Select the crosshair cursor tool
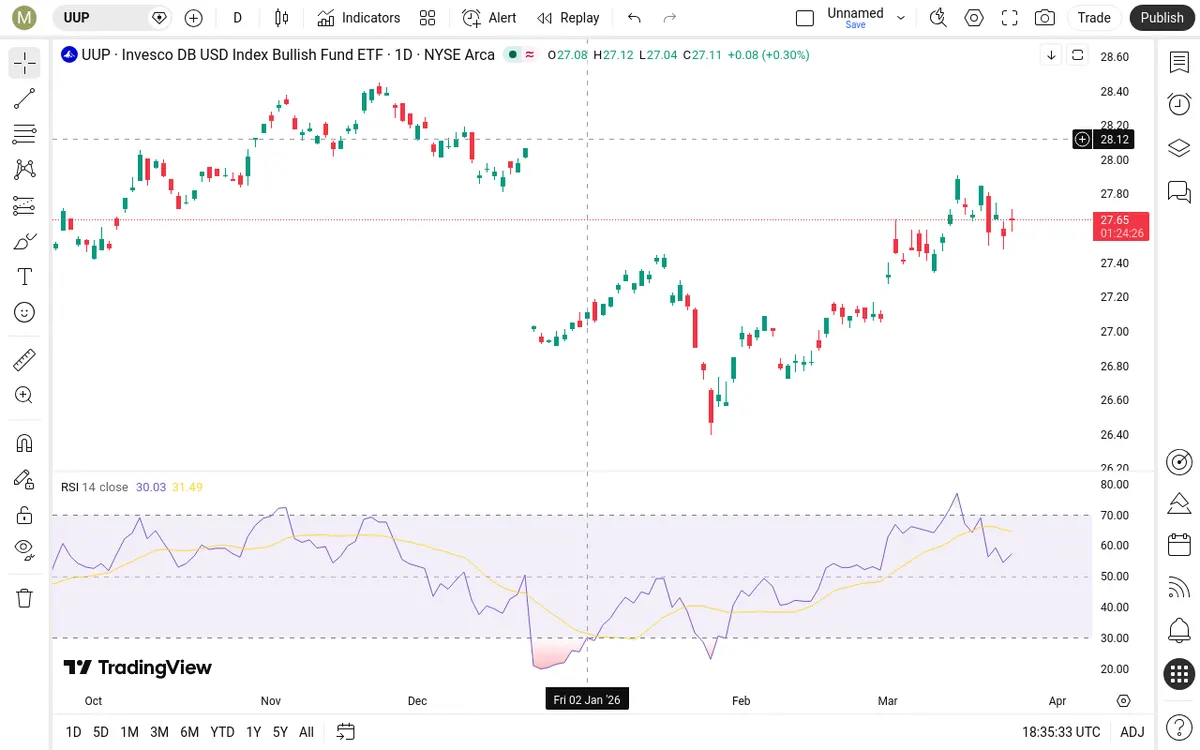 [25, 63]
